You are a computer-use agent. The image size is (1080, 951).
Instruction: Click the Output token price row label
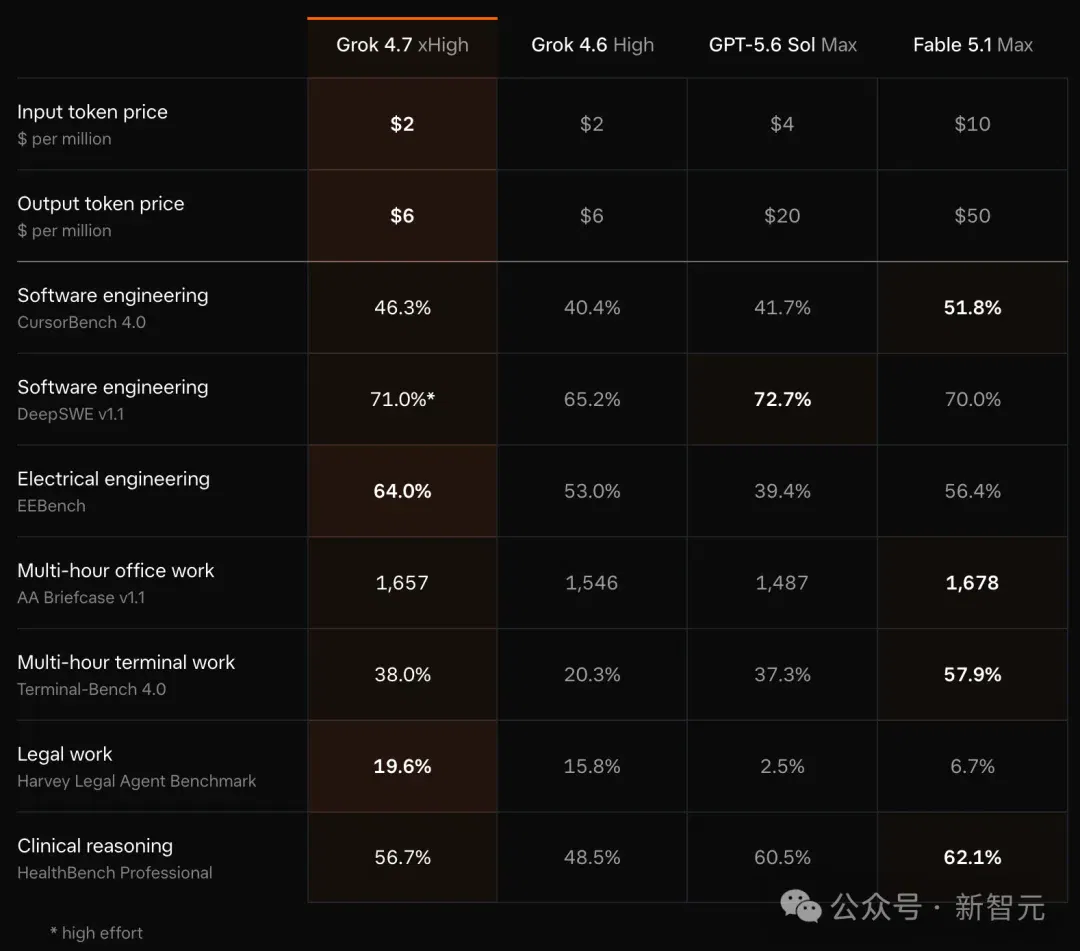[x=101, y=203]
